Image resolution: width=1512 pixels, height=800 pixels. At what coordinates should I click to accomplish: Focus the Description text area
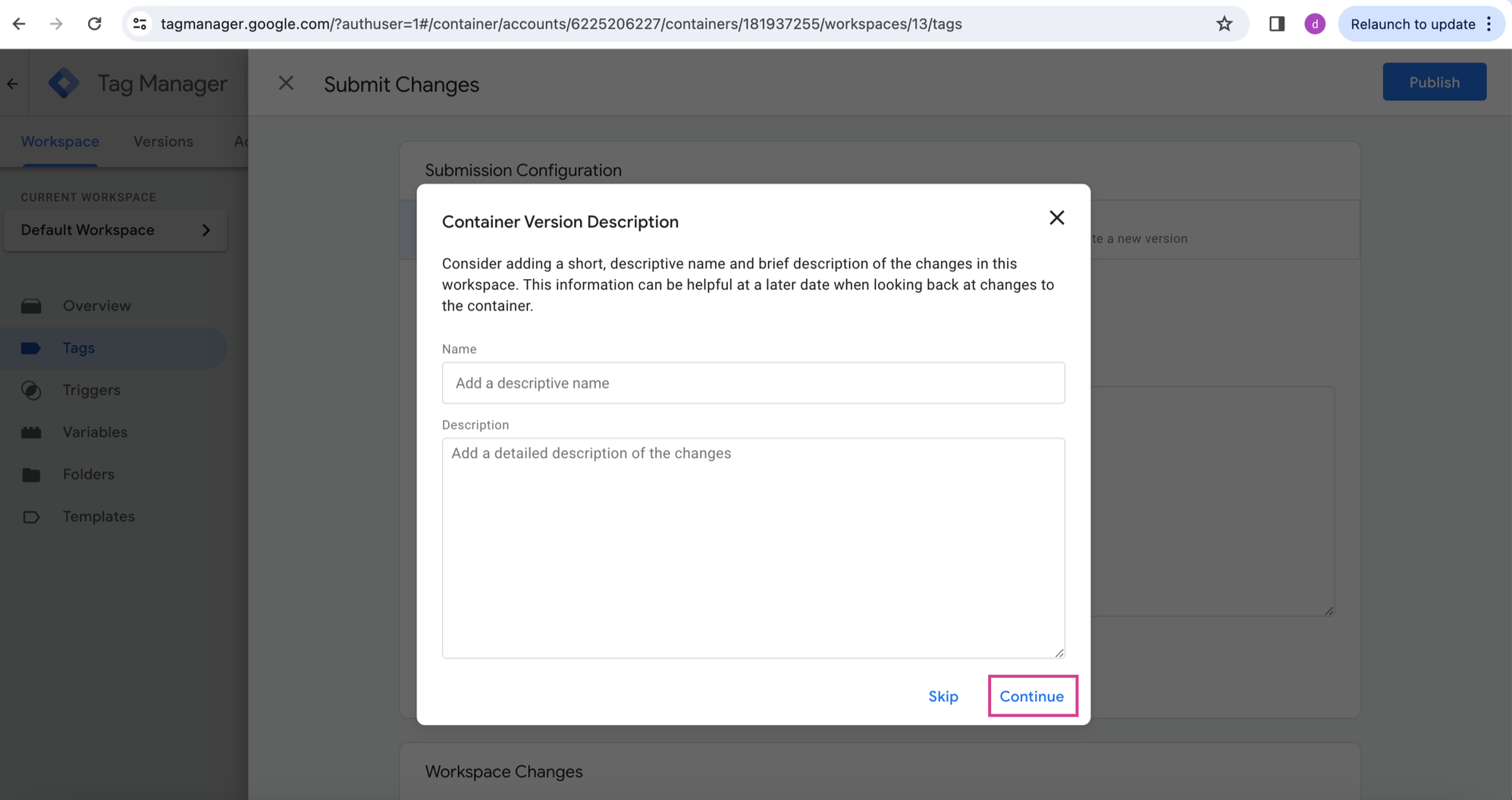tap(753, 547)
